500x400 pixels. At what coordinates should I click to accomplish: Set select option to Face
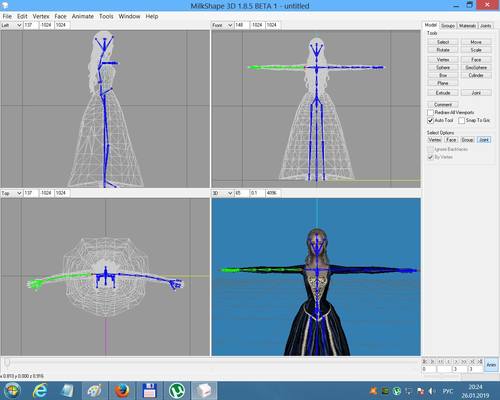451,140
